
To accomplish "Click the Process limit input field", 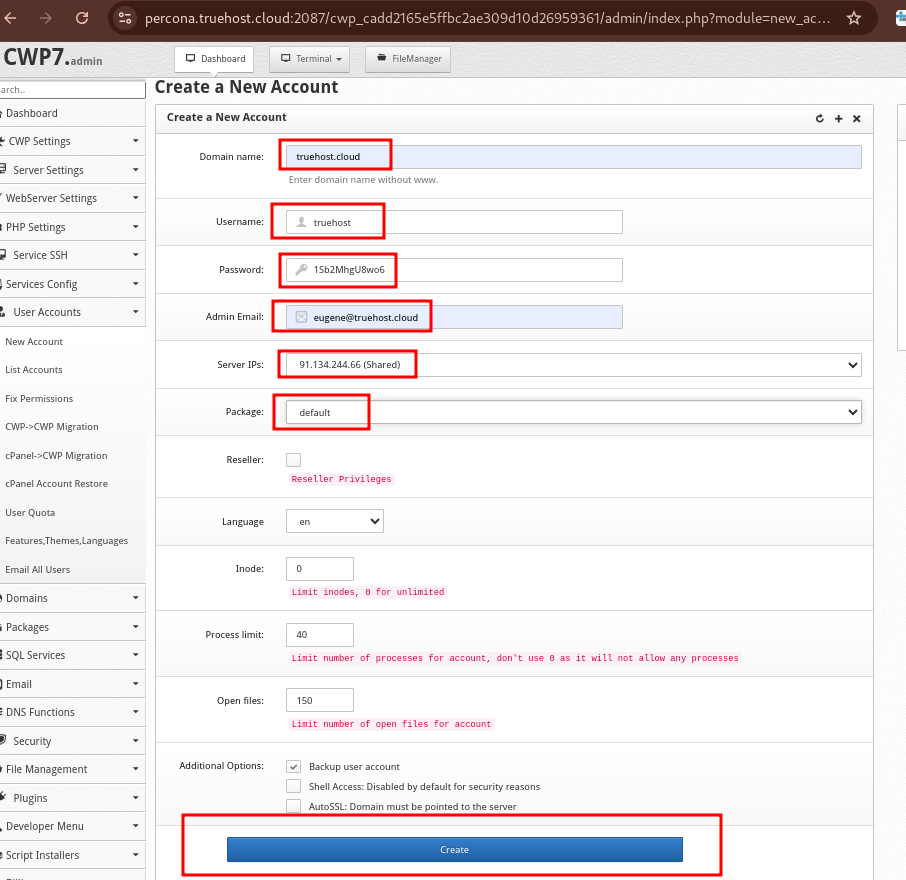I will 320,634.
